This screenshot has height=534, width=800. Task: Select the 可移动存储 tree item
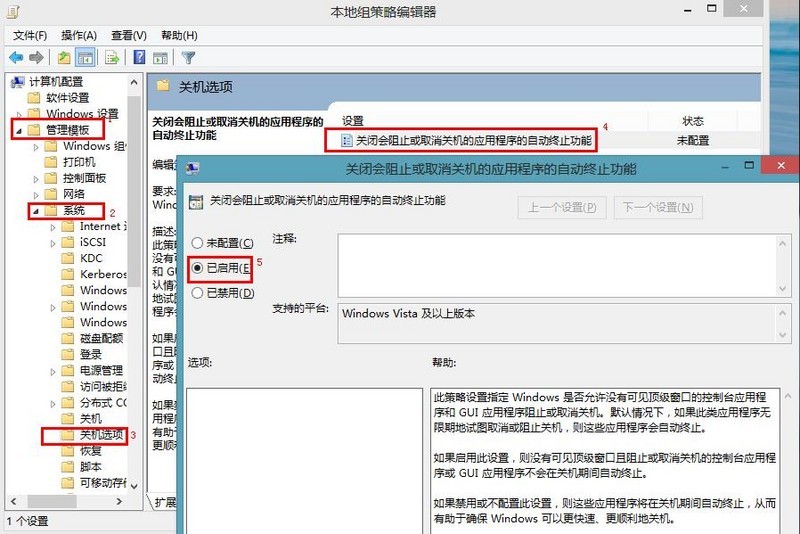[x=103, y=482]
